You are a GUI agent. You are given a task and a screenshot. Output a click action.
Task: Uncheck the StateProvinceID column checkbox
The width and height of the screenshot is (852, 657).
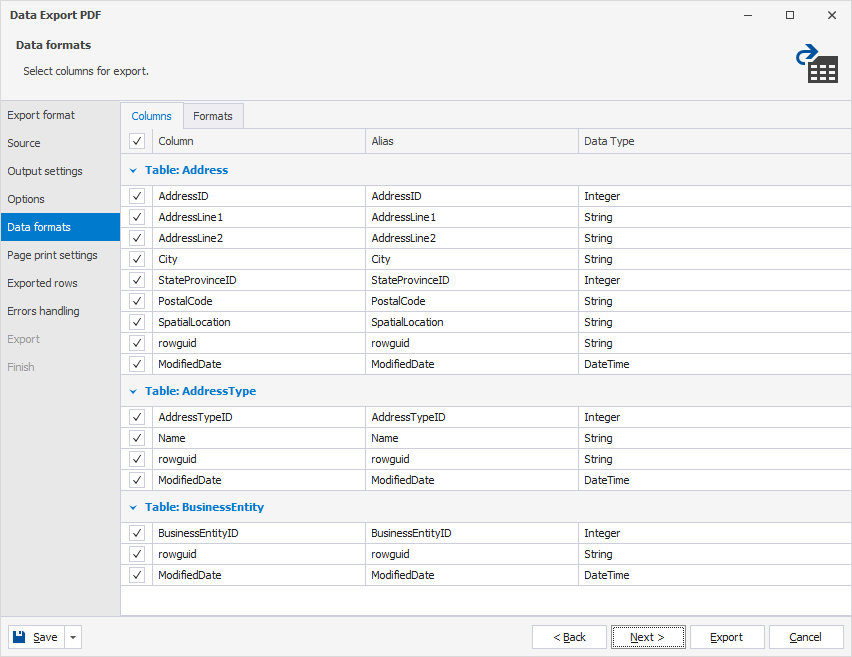137,280
